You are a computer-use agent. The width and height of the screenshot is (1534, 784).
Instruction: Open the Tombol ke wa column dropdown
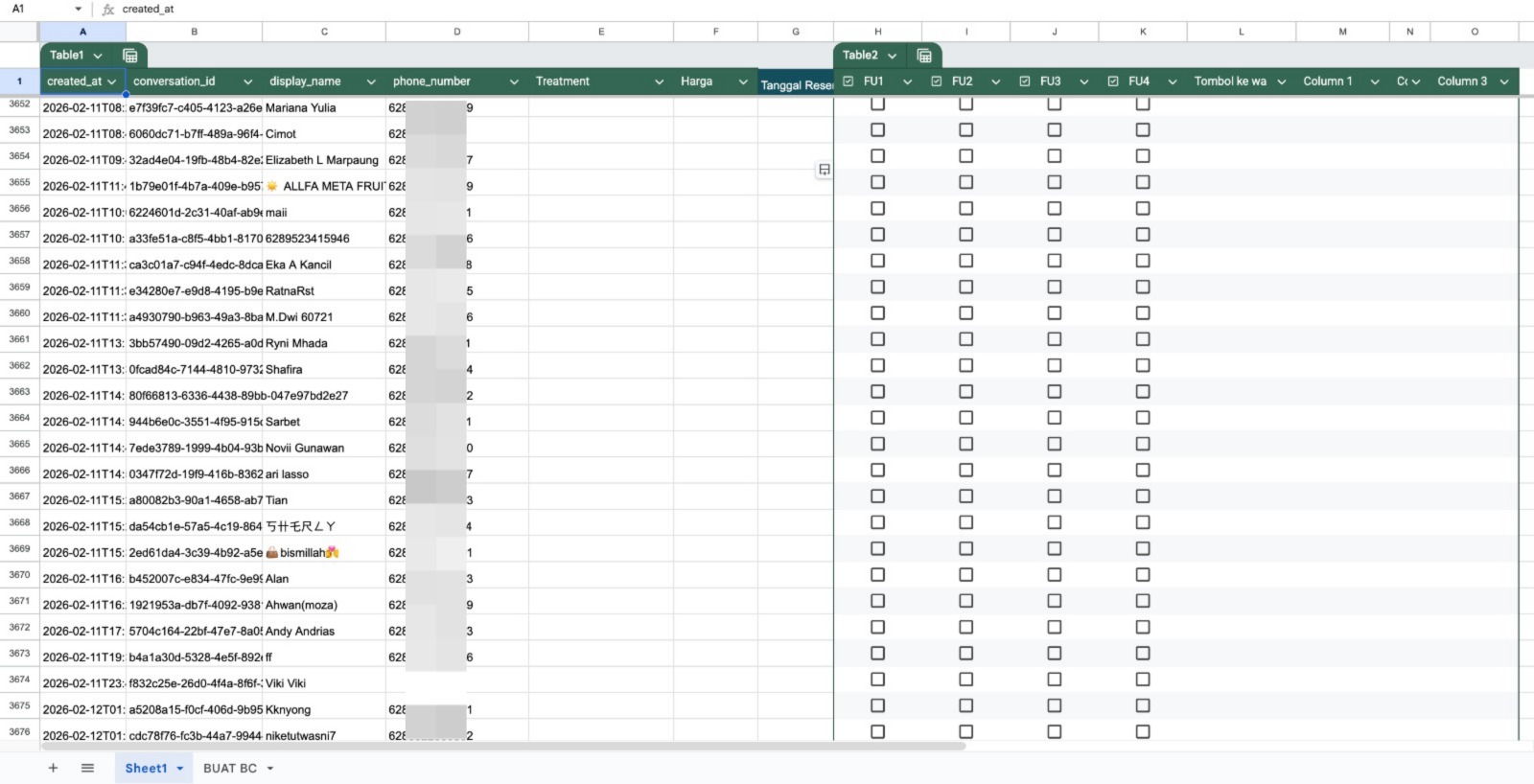[1281, 82]
